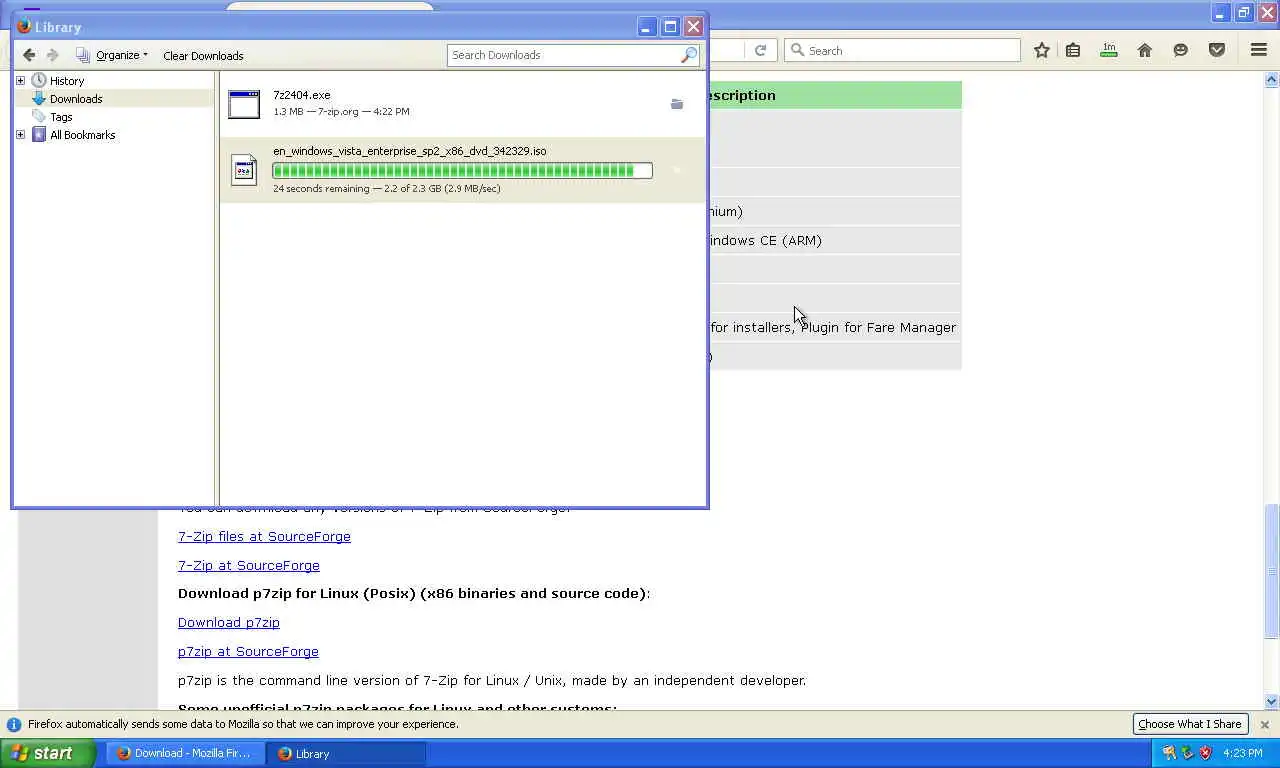Click the ISO download progress bar
1280x768 pixels.
[462, 170]
